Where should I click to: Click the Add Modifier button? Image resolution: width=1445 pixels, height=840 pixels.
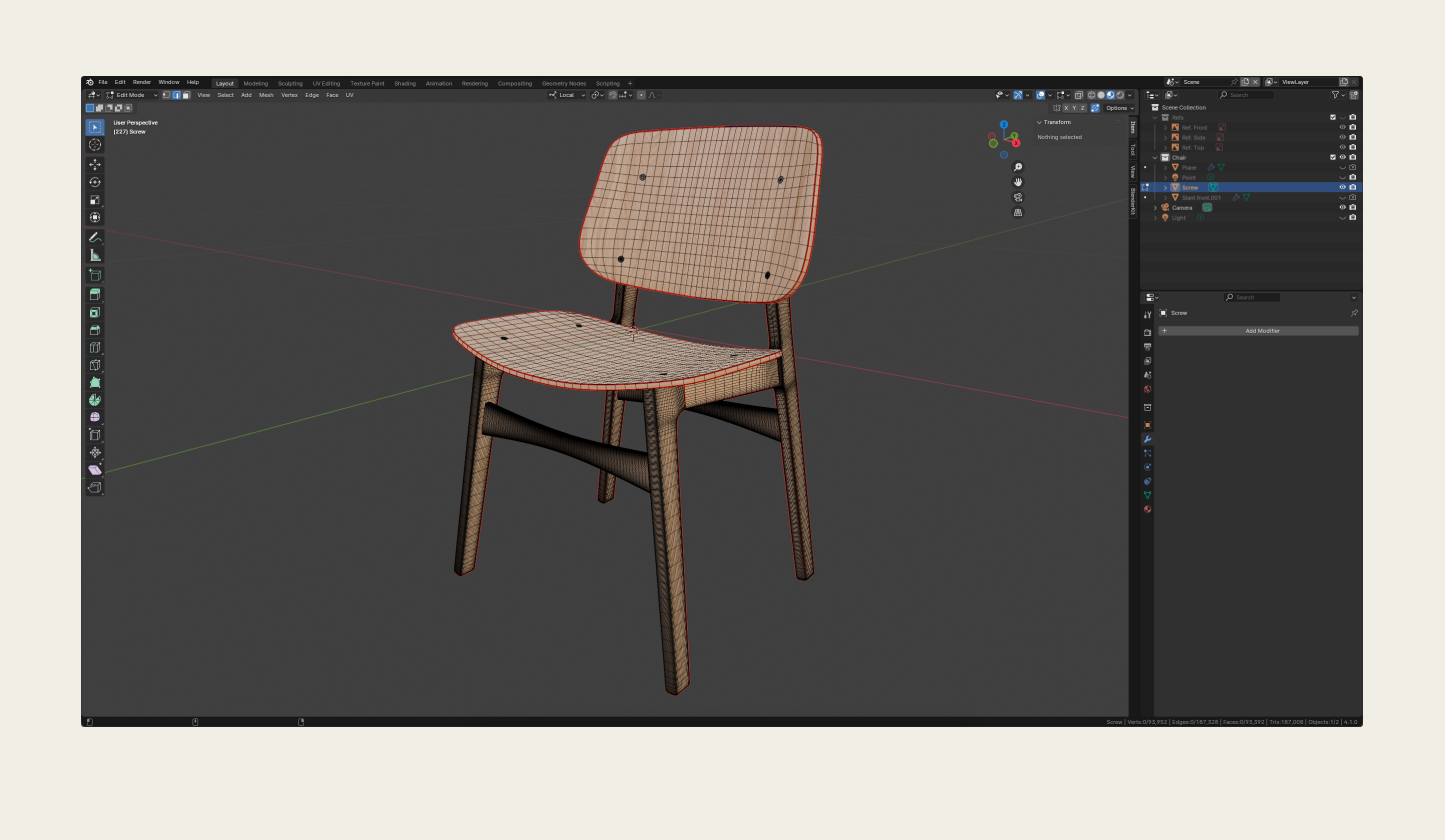[1259, 331]
